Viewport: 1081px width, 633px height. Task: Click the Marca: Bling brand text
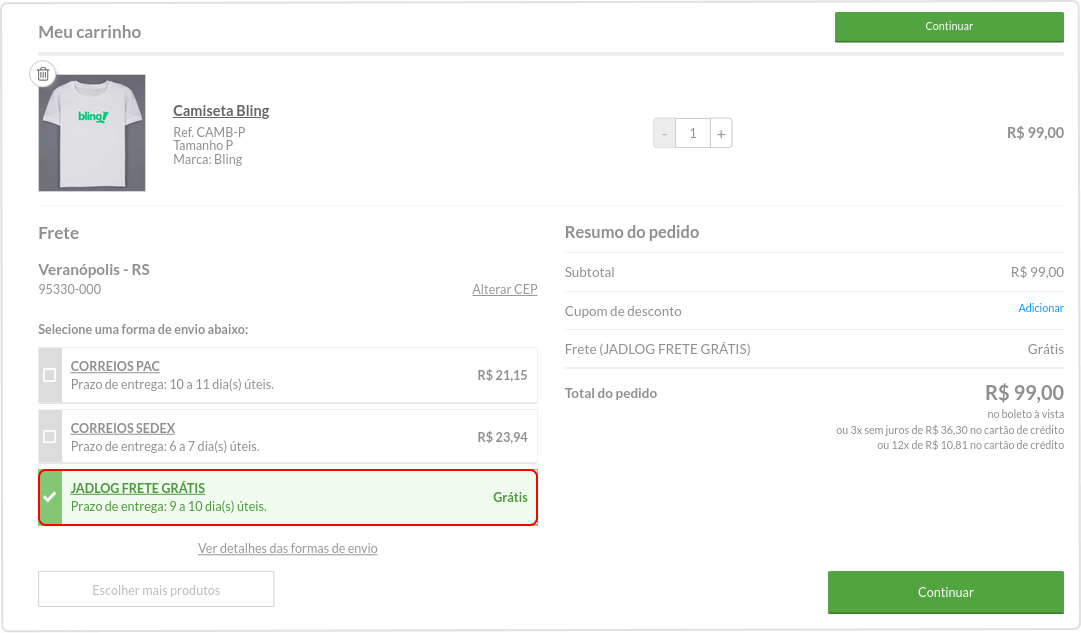click(x=208, y=159)
